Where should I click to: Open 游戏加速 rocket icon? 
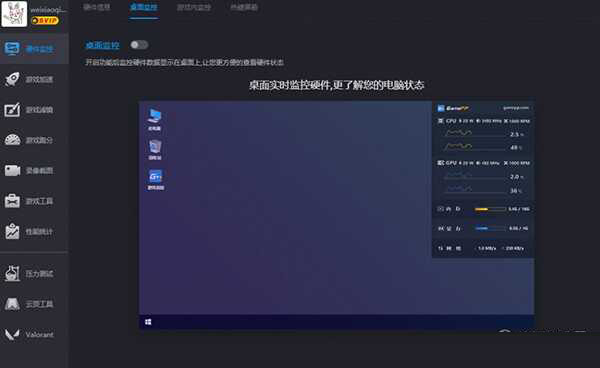tap(12, 79)
